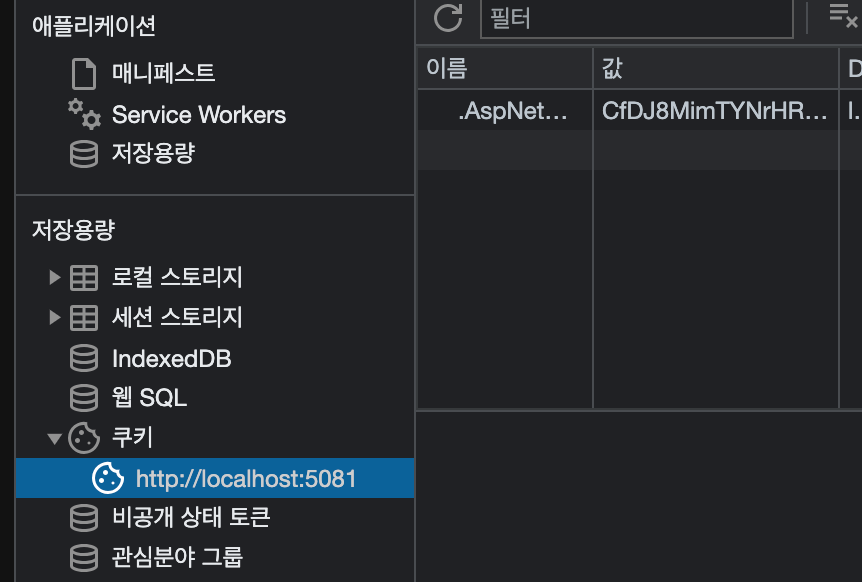Open the 매니페스트 item
Viewport: 862px width, 582px height.
(163, 73)
